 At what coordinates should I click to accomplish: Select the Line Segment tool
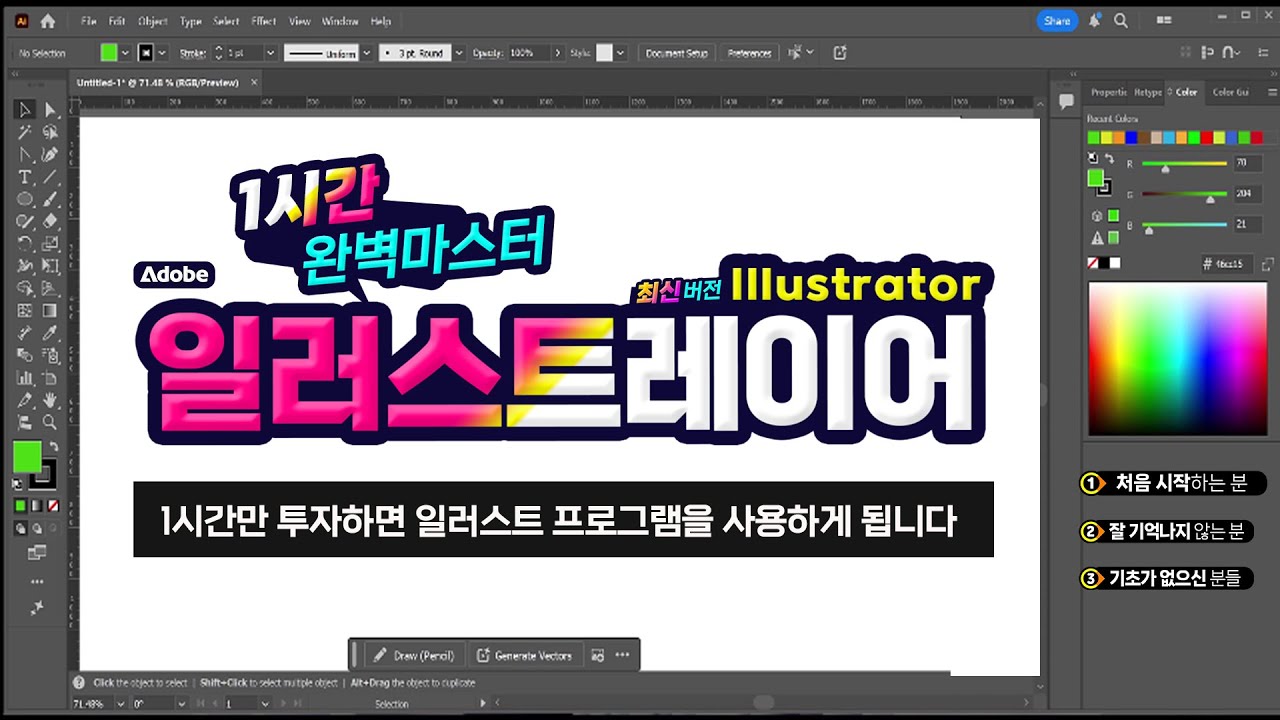50,177
